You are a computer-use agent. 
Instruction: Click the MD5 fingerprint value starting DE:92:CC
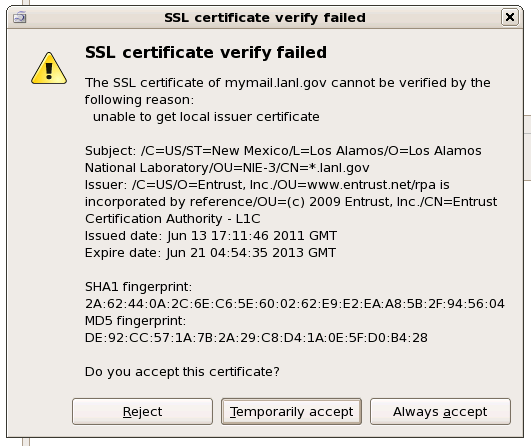[256, 338]
